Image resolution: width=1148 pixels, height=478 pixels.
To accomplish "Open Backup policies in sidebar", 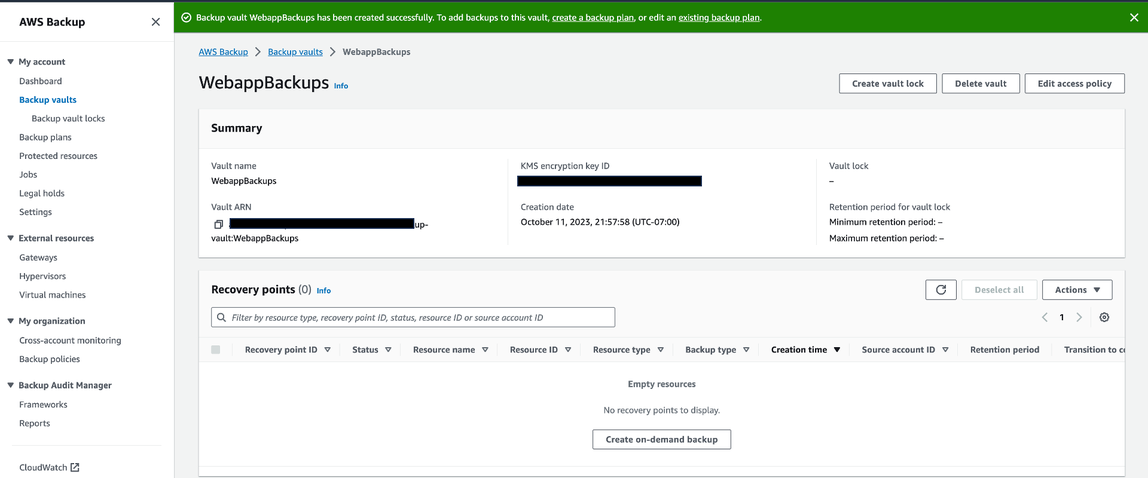I will (x=50, y=359).
